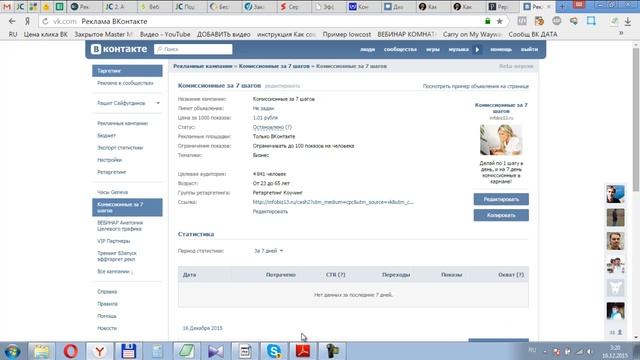Select Реклама в сообществах in the sidebar
Screen dimensions: 640x360
click(125, 83)
